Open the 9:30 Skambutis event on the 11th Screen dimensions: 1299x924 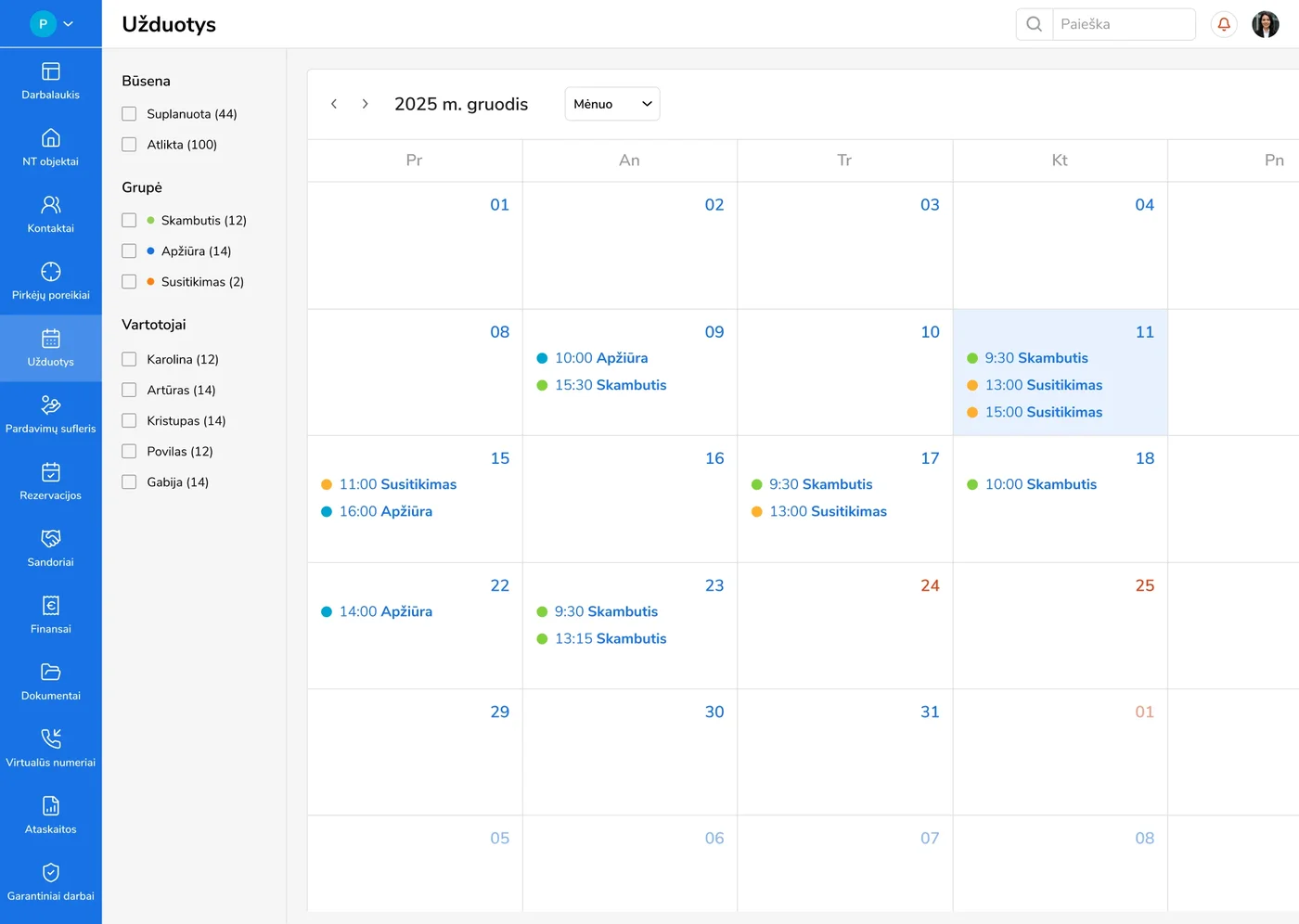click(x=1035, y=358)
